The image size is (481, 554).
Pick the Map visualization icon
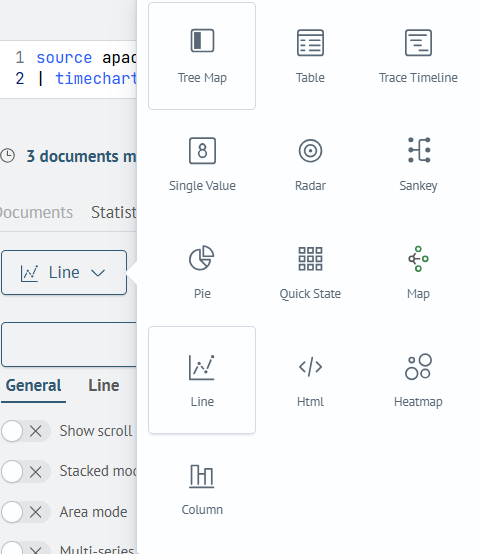pyautogui.click(x=418, y=259)
